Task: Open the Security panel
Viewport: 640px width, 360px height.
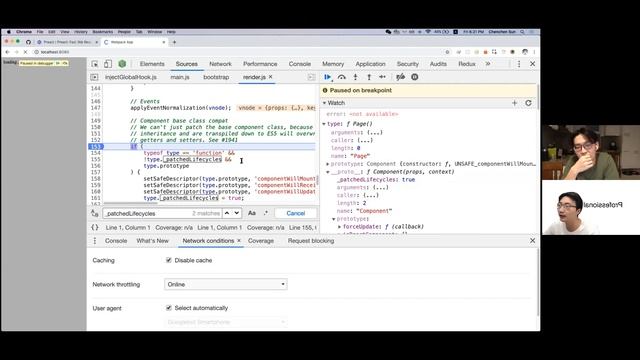Action: pyautogui.click(x=408, y=64)
